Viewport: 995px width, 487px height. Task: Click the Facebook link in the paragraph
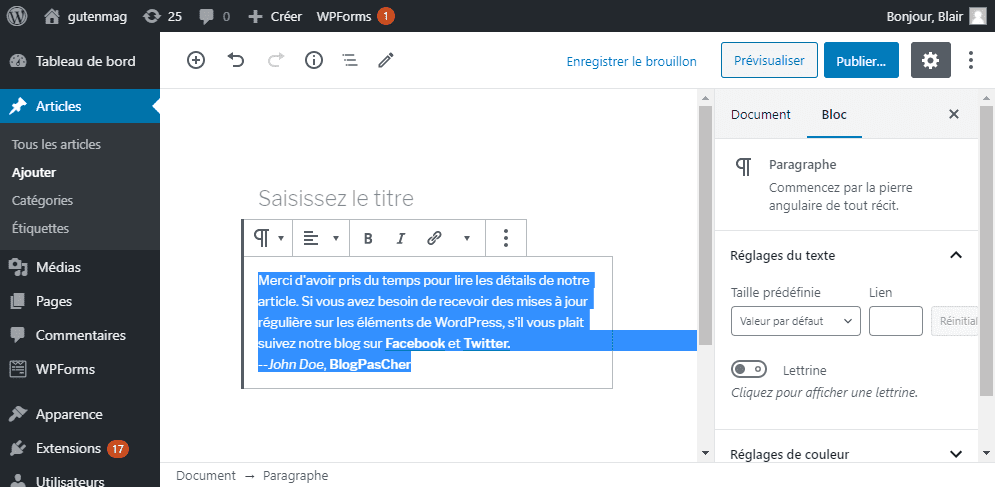[415, 344]
